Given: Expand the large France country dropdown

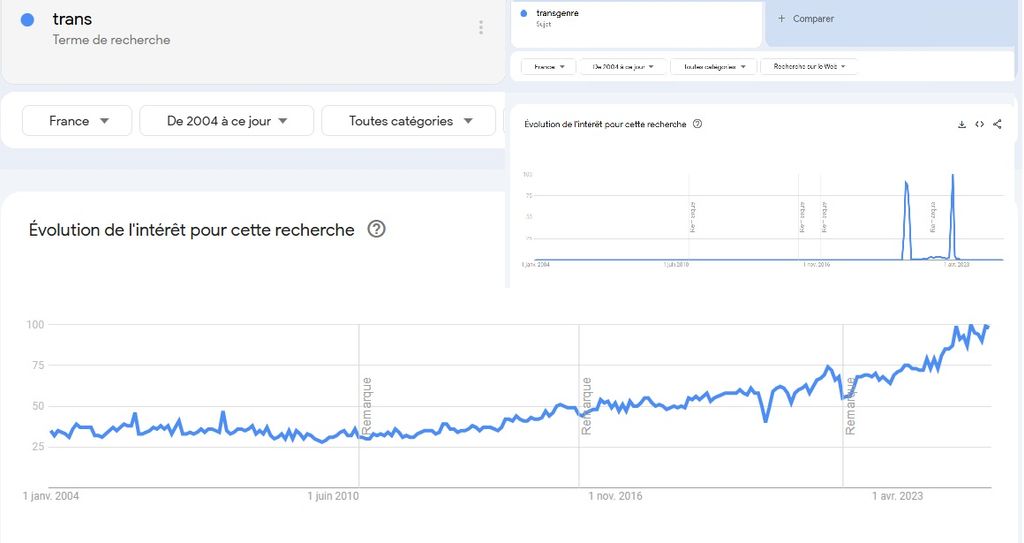Looking at the screenshot, I should [x=77, y=121].
